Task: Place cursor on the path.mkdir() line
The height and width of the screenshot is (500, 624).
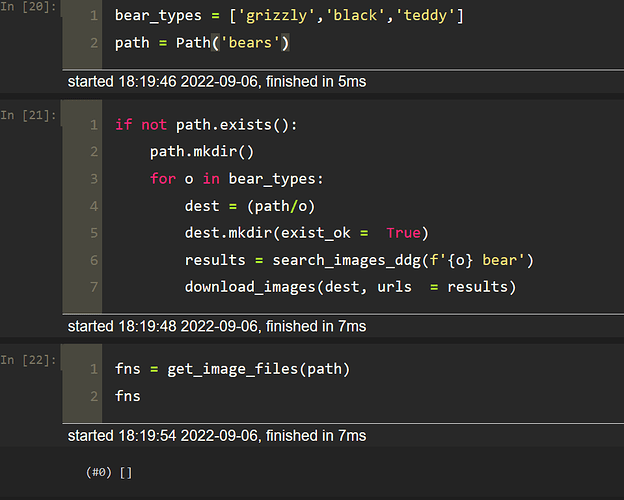Action: pyautogui.click(x=203, y=152)
